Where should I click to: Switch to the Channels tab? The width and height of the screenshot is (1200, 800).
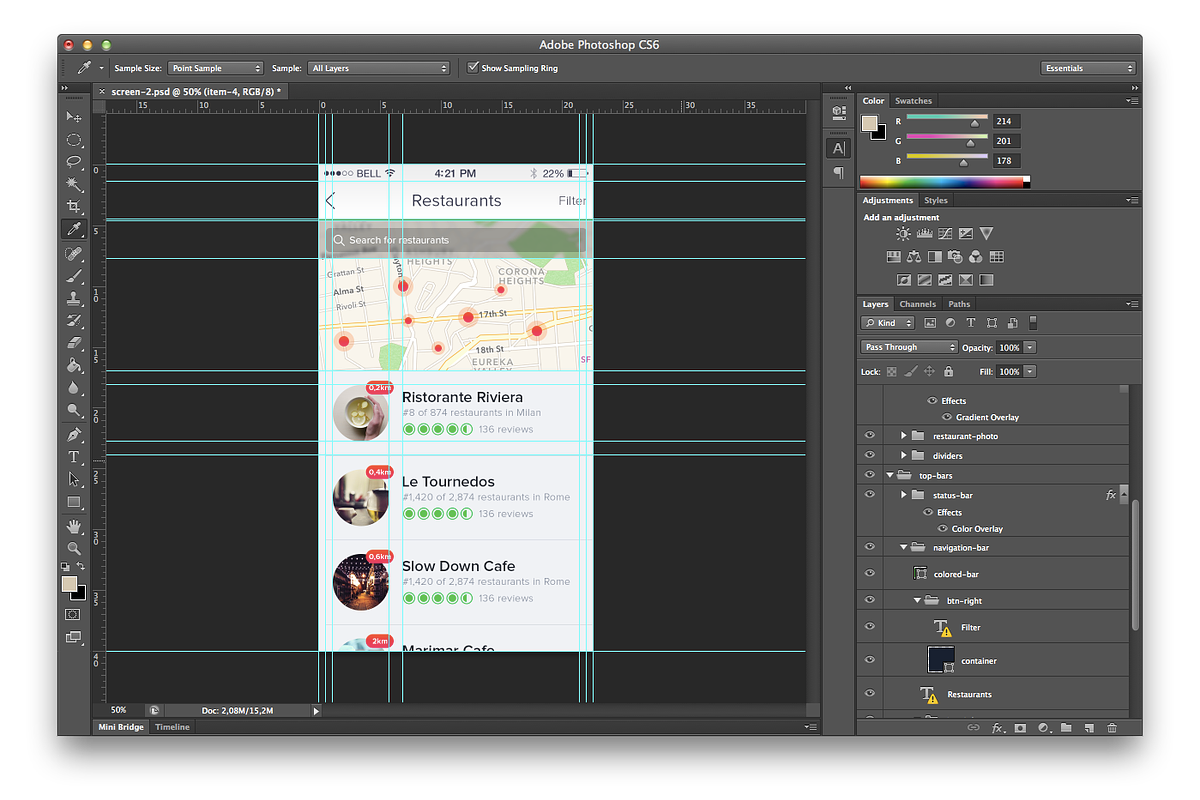coord(918,304)
